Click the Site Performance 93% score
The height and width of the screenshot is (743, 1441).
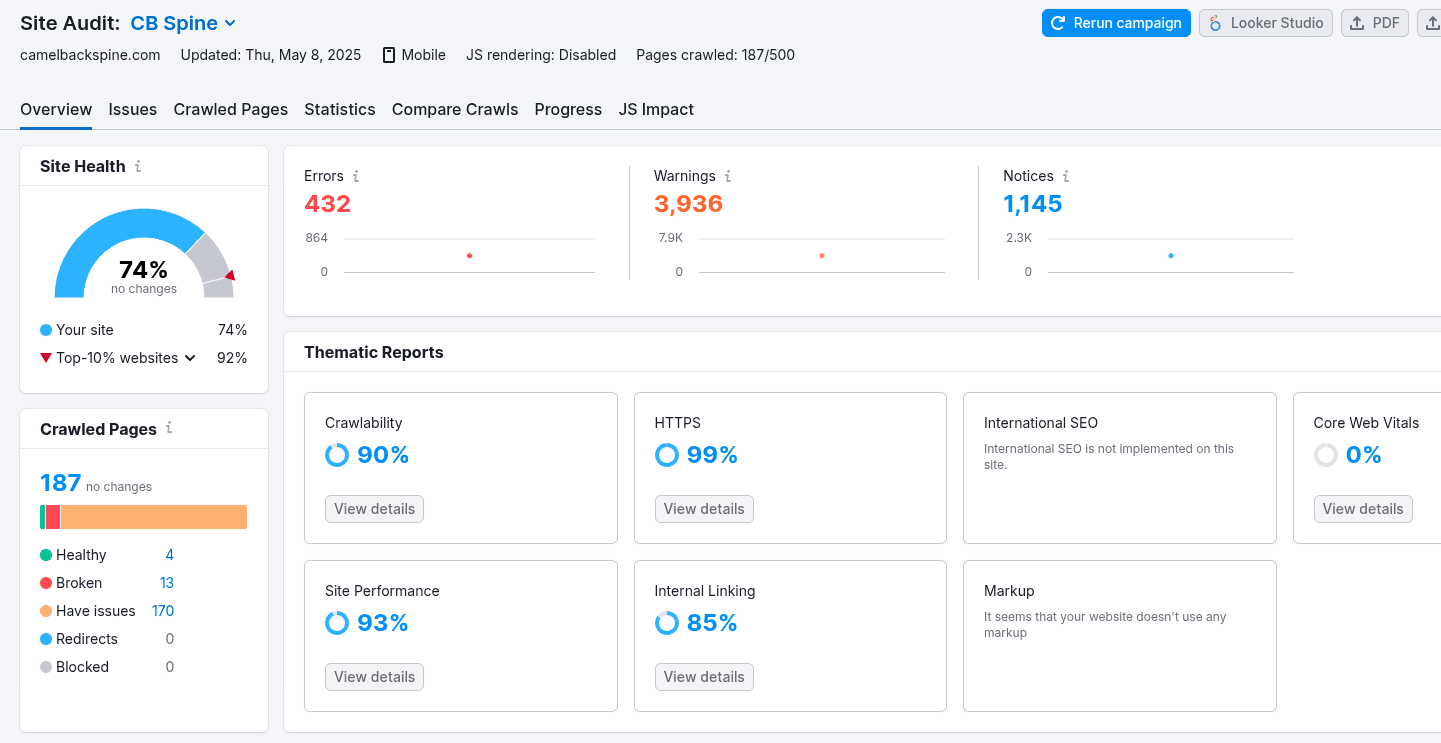coord(383,623)
